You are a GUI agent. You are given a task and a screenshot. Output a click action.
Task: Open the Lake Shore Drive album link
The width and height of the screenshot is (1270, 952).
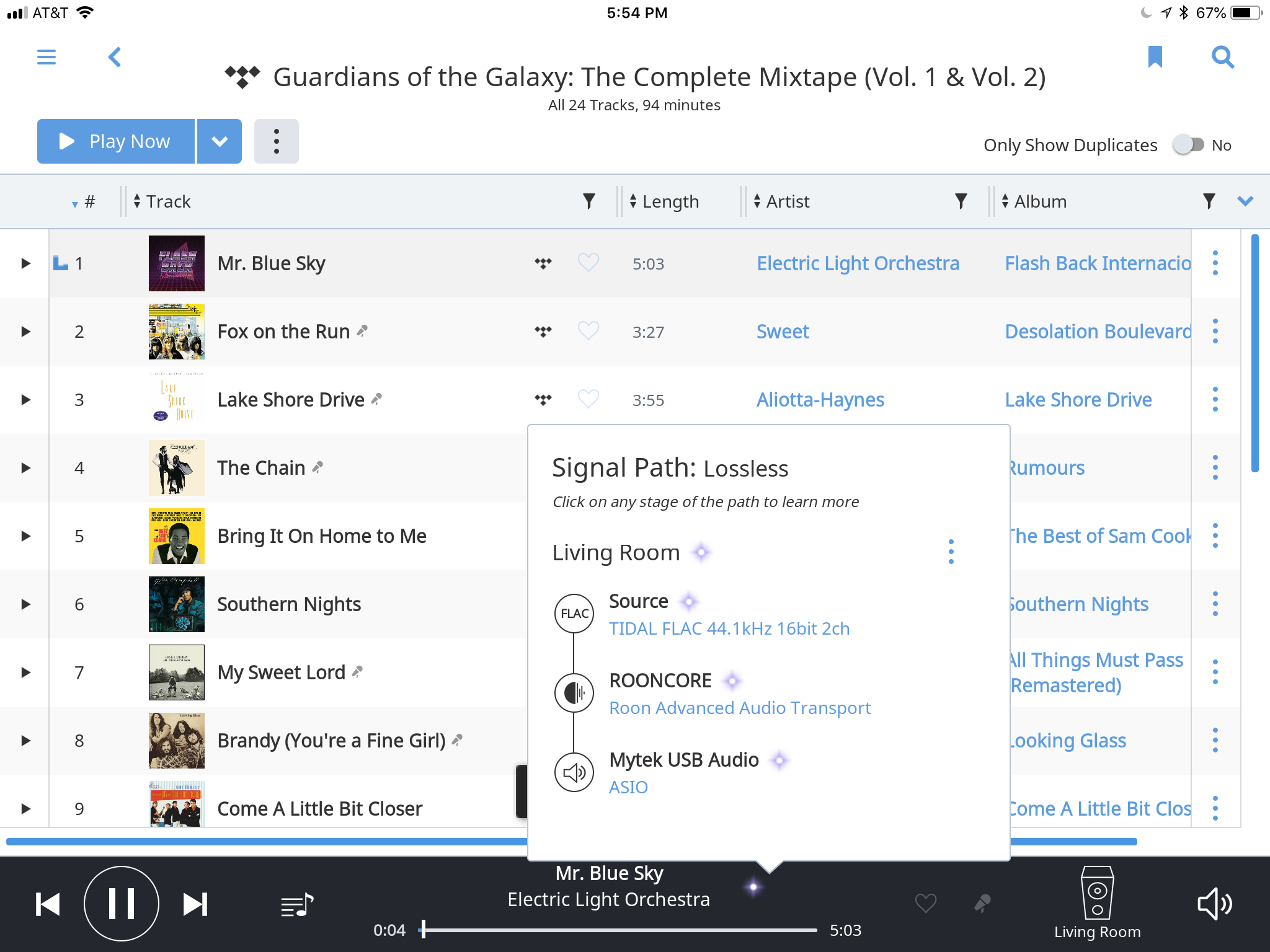point(1078,400)
